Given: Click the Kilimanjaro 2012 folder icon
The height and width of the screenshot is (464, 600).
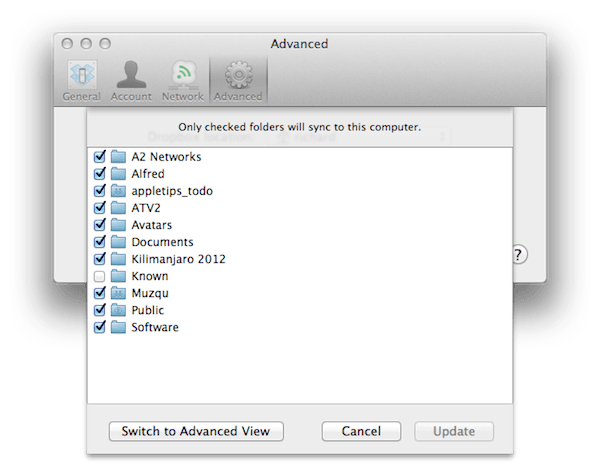Looking at the screenshot, I should click(x=118, y=259).
